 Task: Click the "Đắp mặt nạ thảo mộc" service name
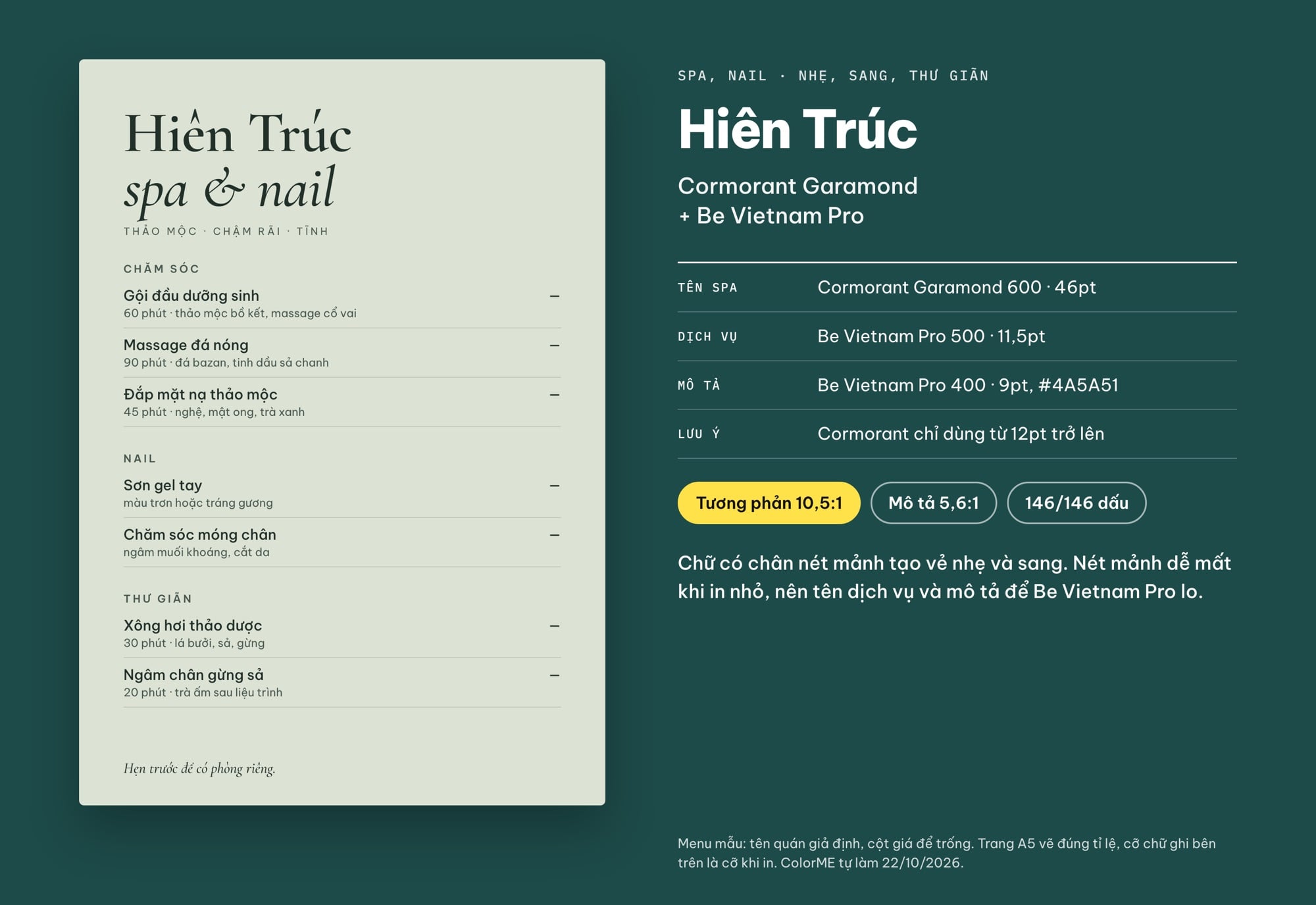(x=200, y=394)
